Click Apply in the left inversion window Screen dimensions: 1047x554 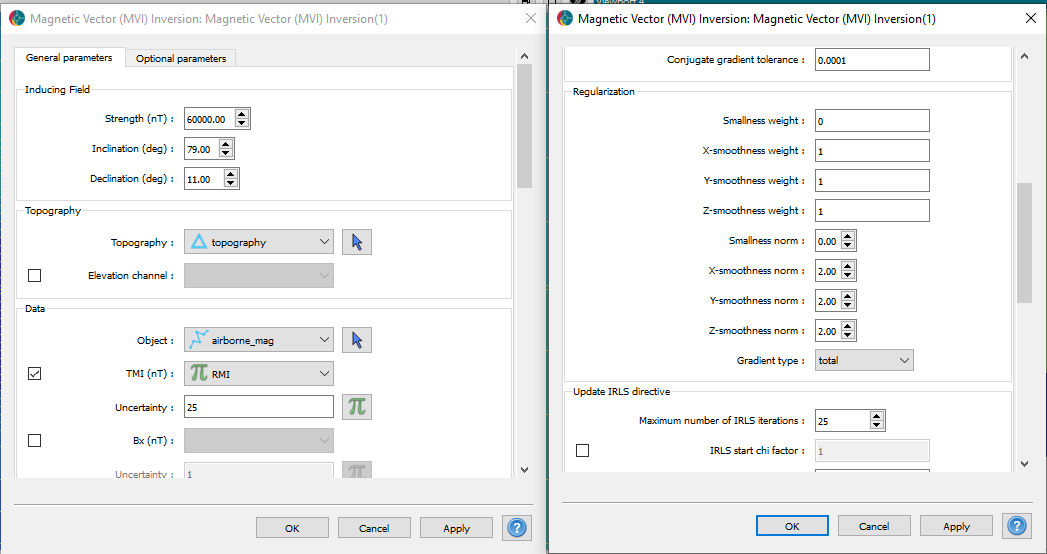pos(456,528)
